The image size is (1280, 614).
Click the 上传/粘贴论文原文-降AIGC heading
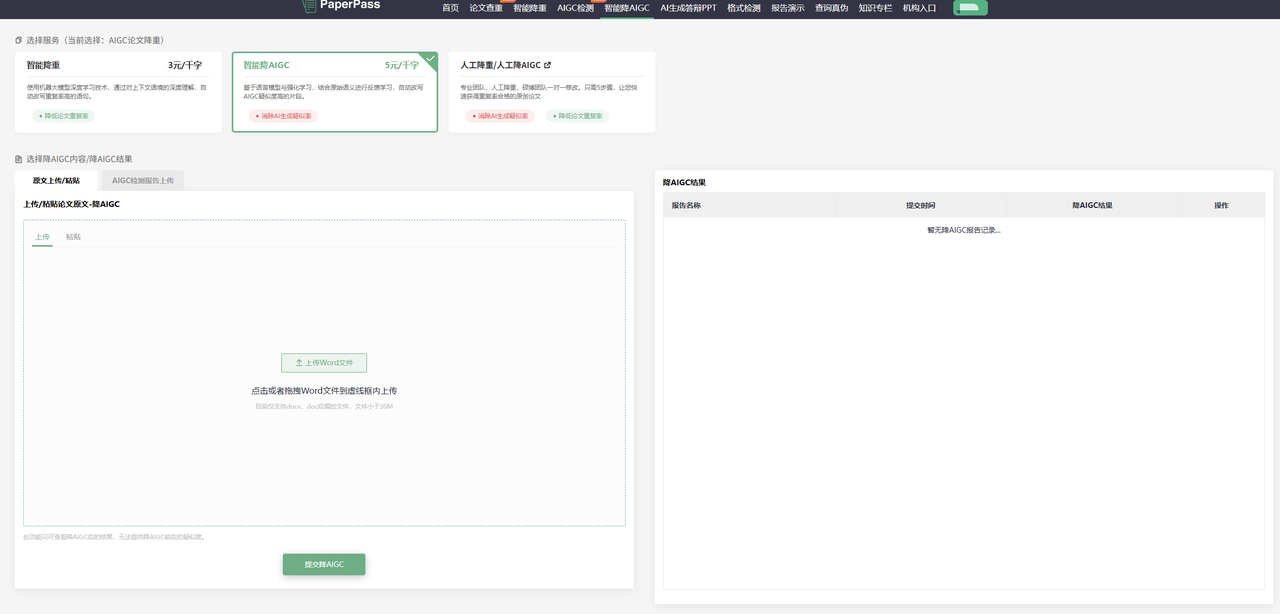[71, 204]
